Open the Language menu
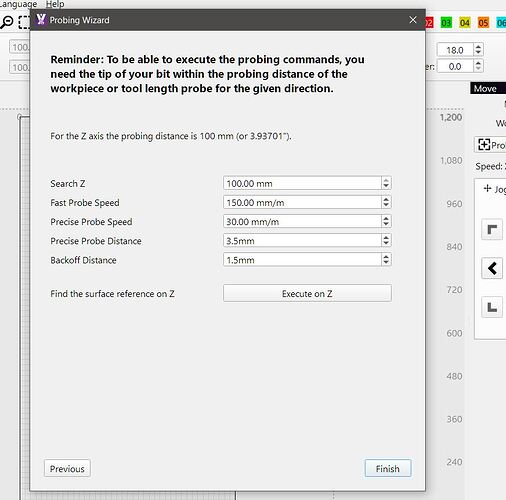Viewport: 506px width, 500px height. [18, 4]
